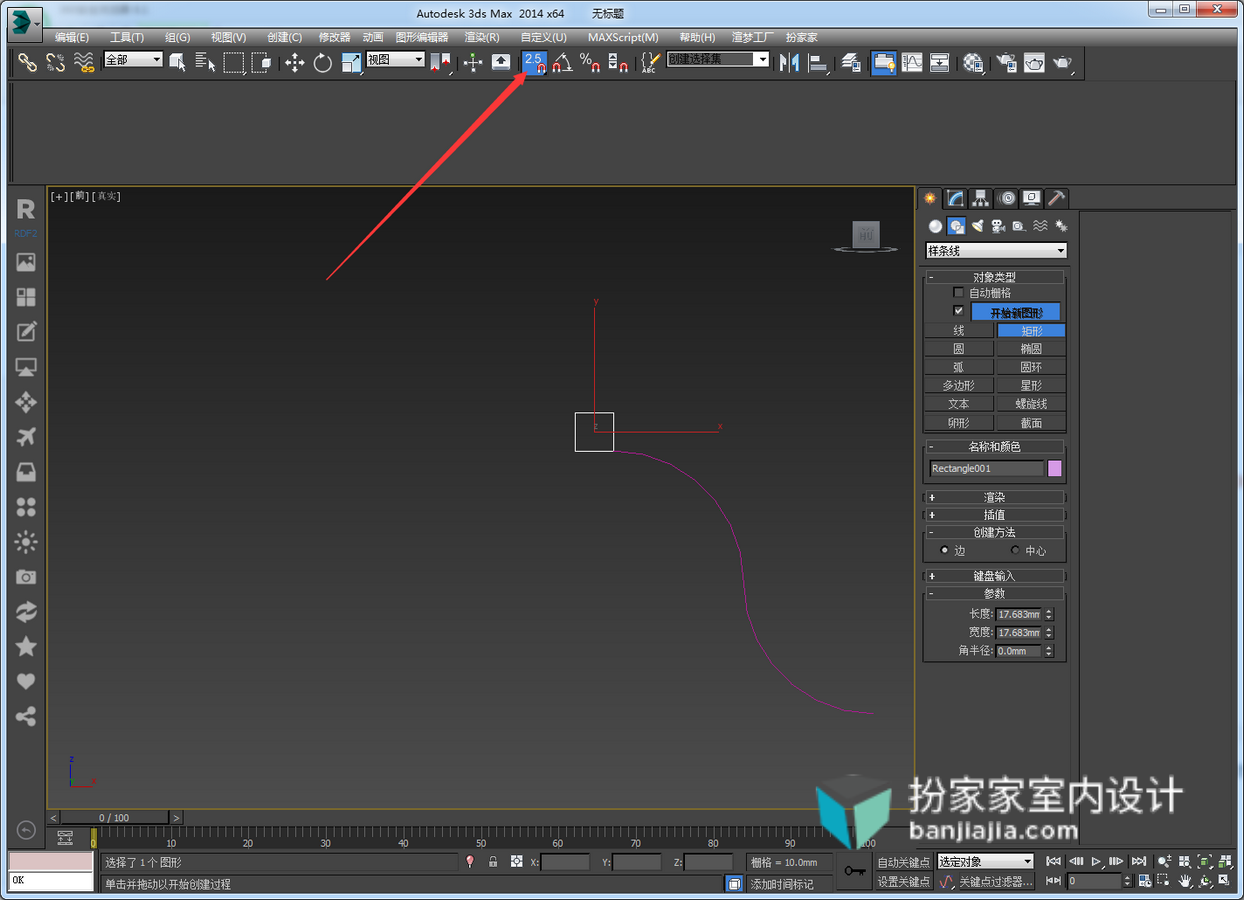
Task: Open the 全部 selection filter dropdown
Action: [x=133, y=60]
